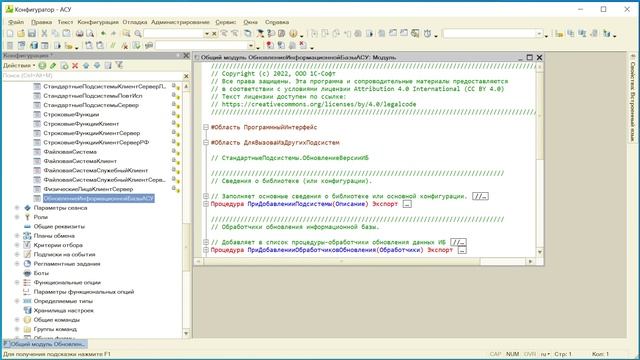640x360 pixels.
Task: Click the remove comment red X icon
Action: (124, 45)
